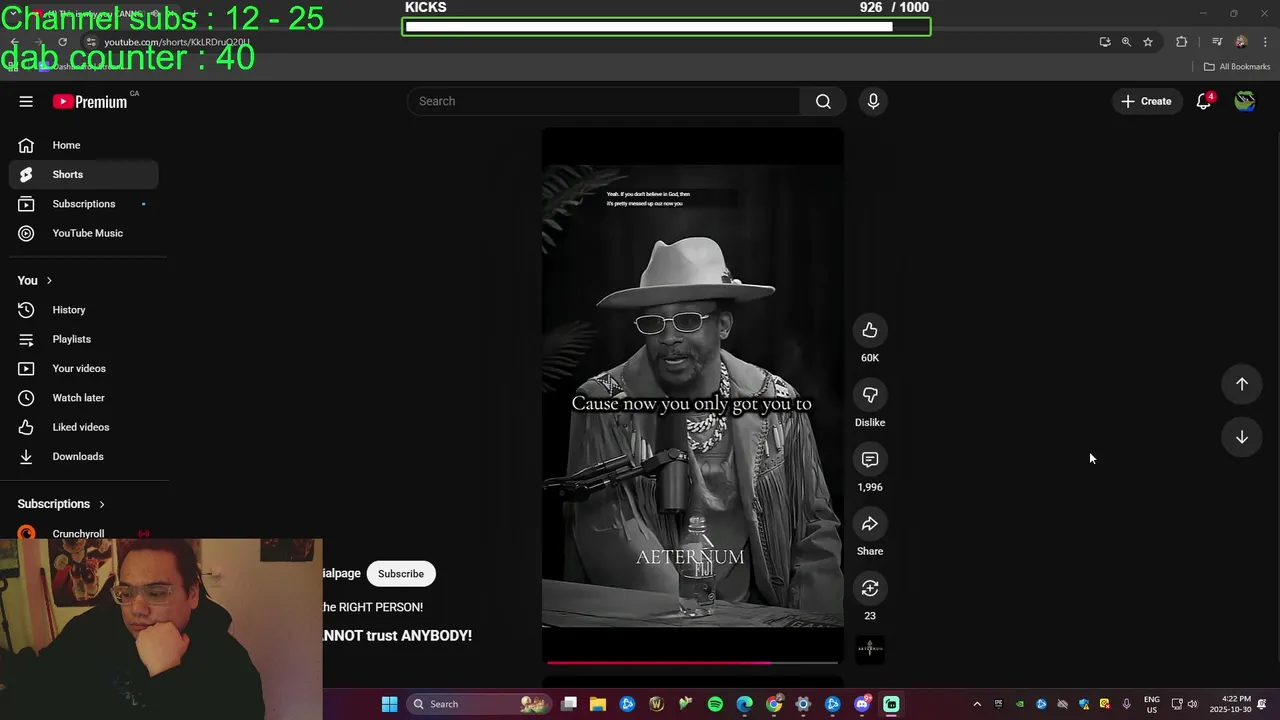Expand the You section
The width and height of the screenshot is (1280, 720).
tap(35, 280)
